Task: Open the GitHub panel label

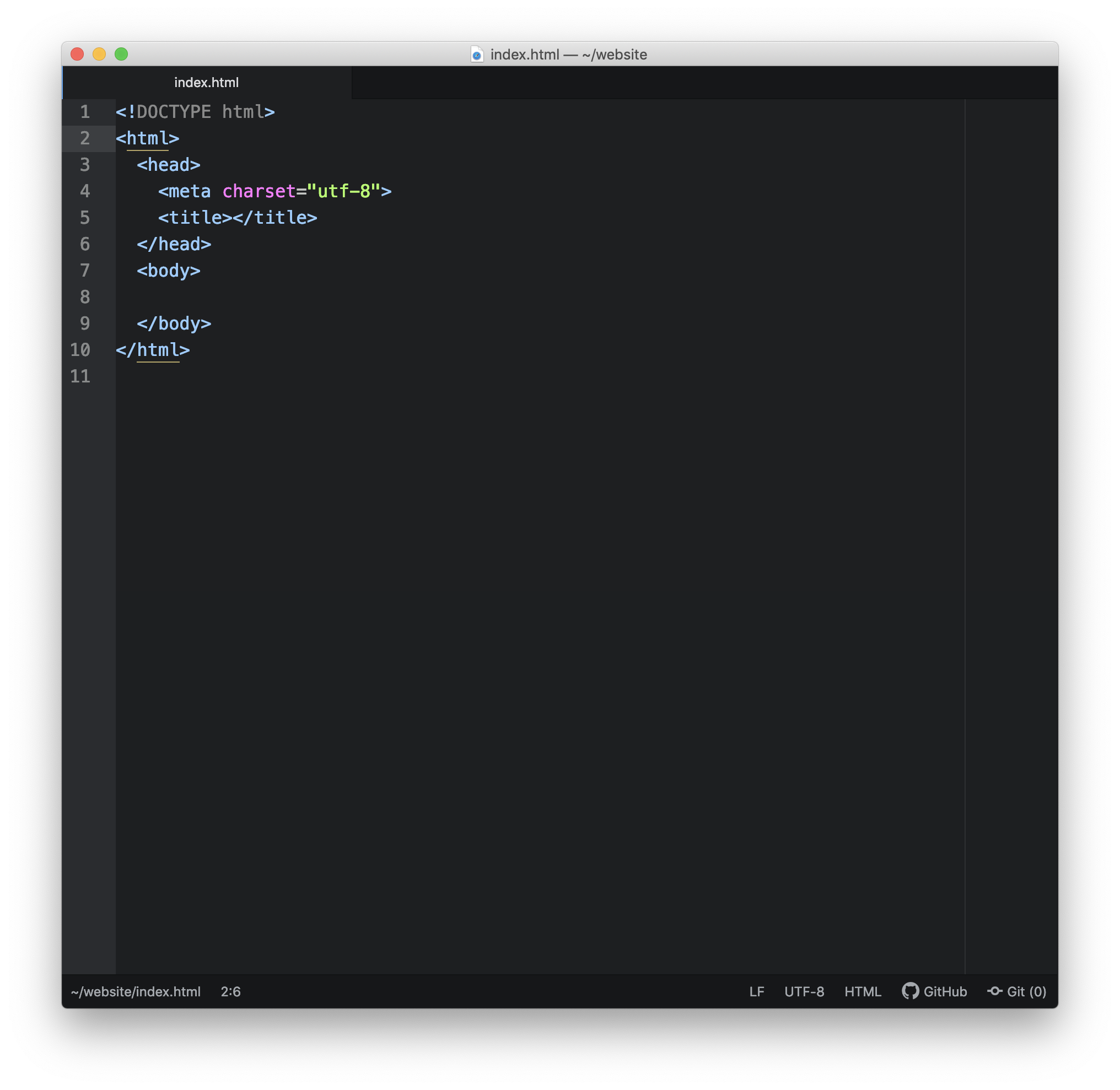Action: (x=945, y=991)
